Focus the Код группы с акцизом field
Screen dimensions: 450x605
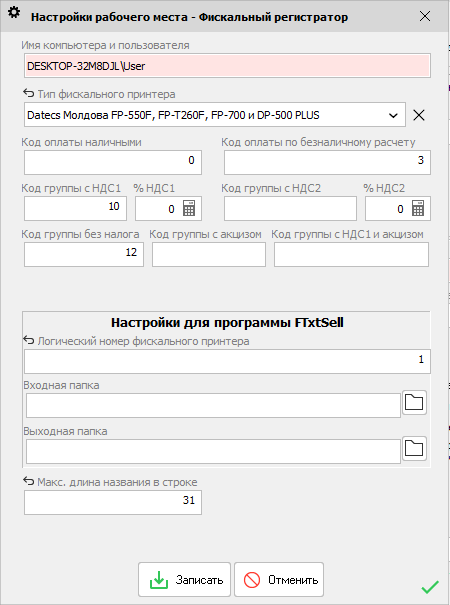(x=209, y=254)
